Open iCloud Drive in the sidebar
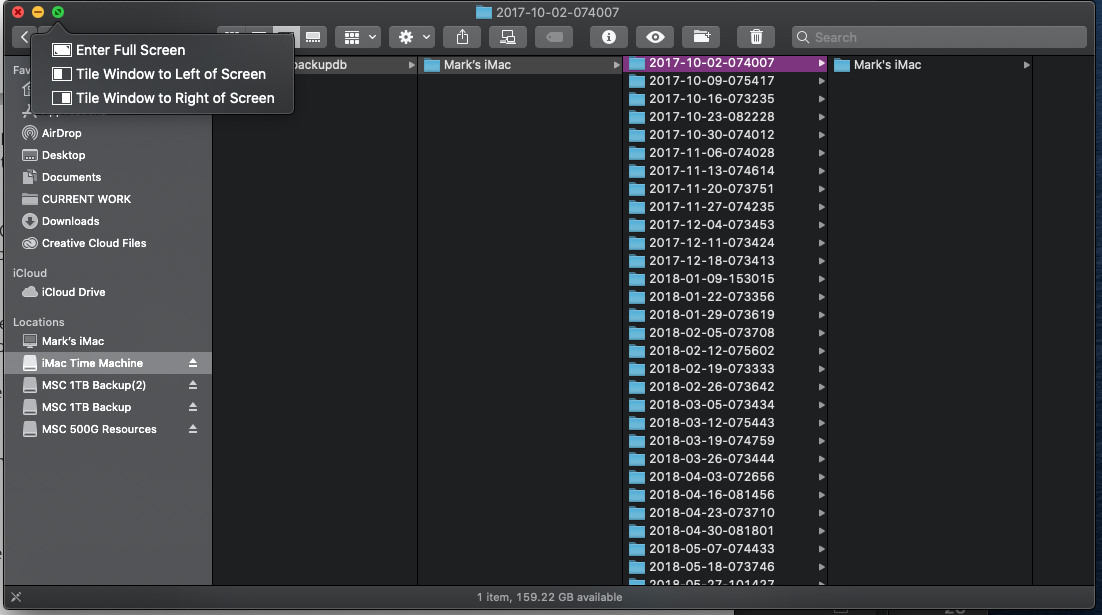1102x615 pixels. (73, 292)
